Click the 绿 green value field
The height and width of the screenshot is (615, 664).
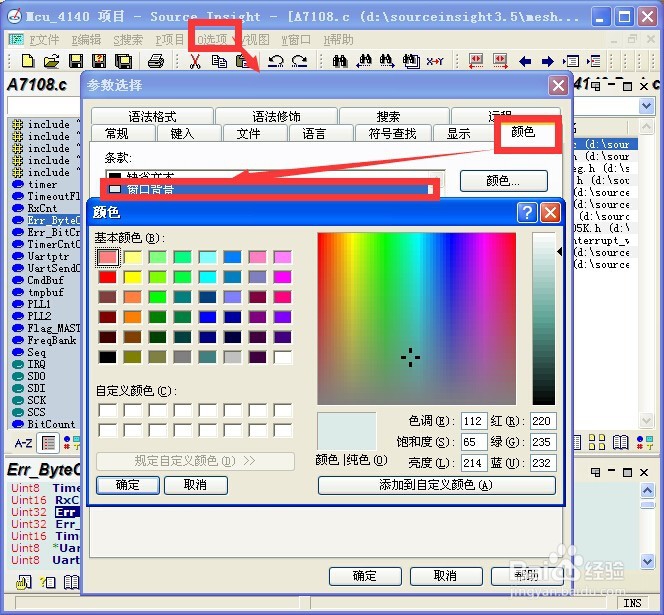coord(543,442)
